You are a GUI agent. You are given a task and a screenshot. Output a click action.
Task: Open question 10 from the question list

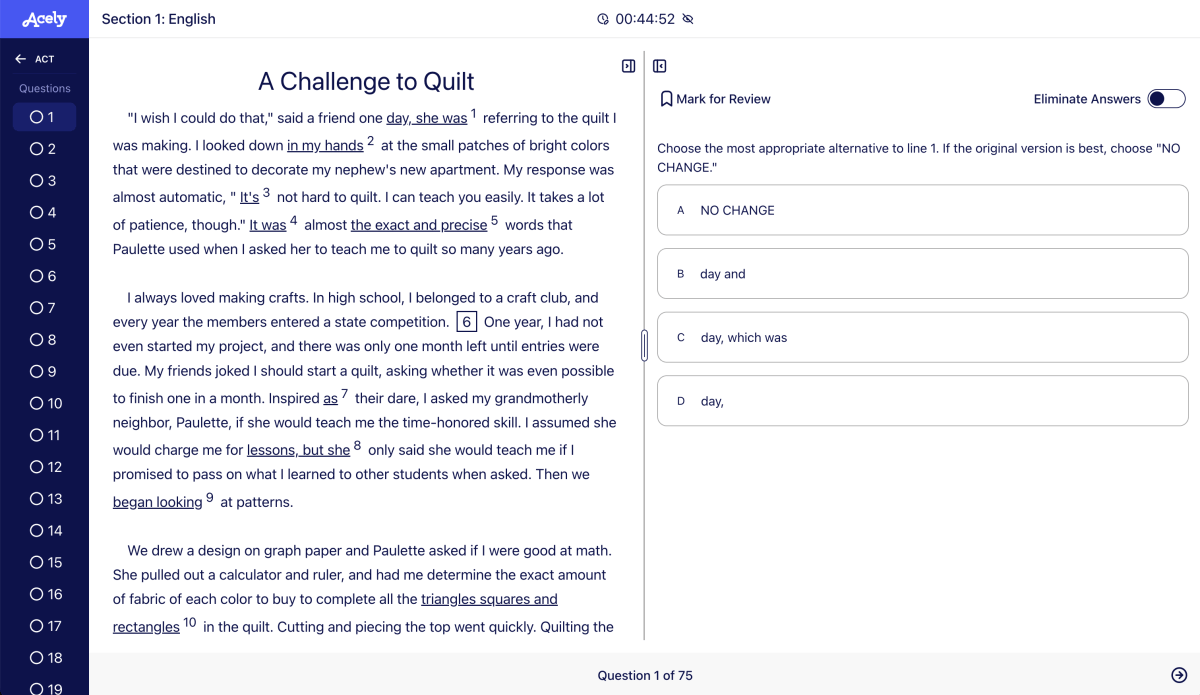(x=44, y=403)
